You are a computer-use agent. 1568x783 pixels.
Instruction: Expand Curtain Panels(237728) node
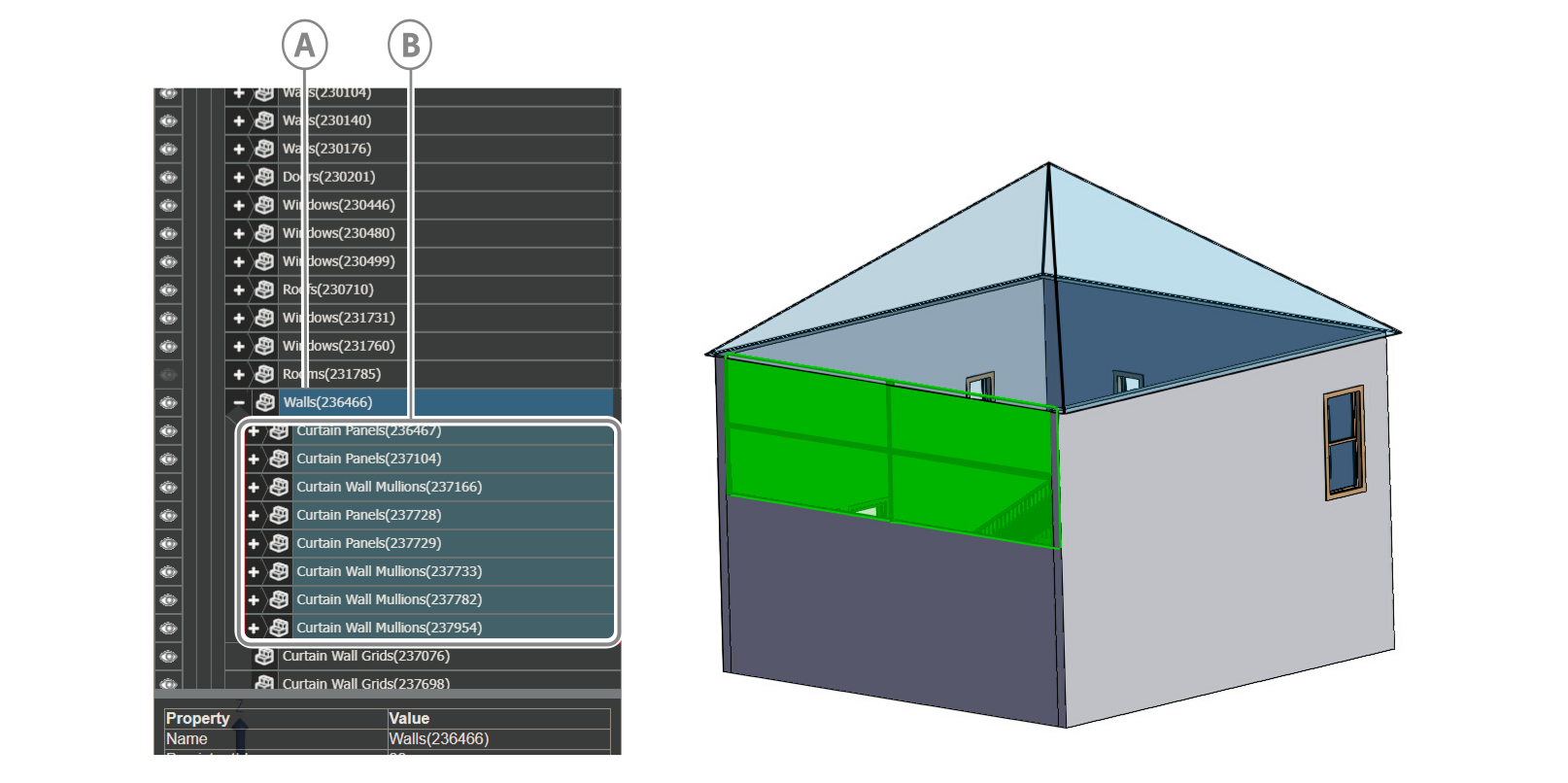[254, 515]
